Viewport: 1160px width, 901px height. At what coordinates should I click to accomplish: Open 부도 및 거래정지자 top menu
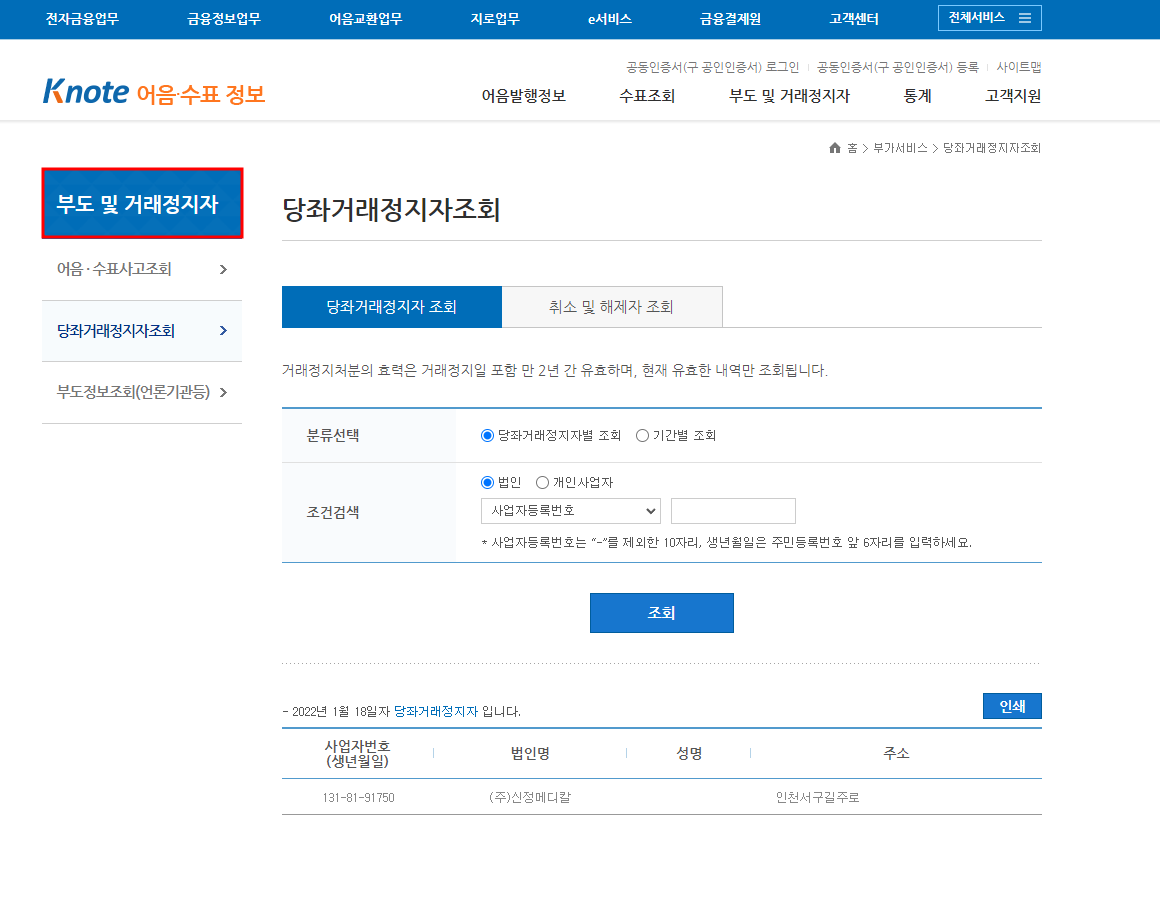click(x=789, y=96)
